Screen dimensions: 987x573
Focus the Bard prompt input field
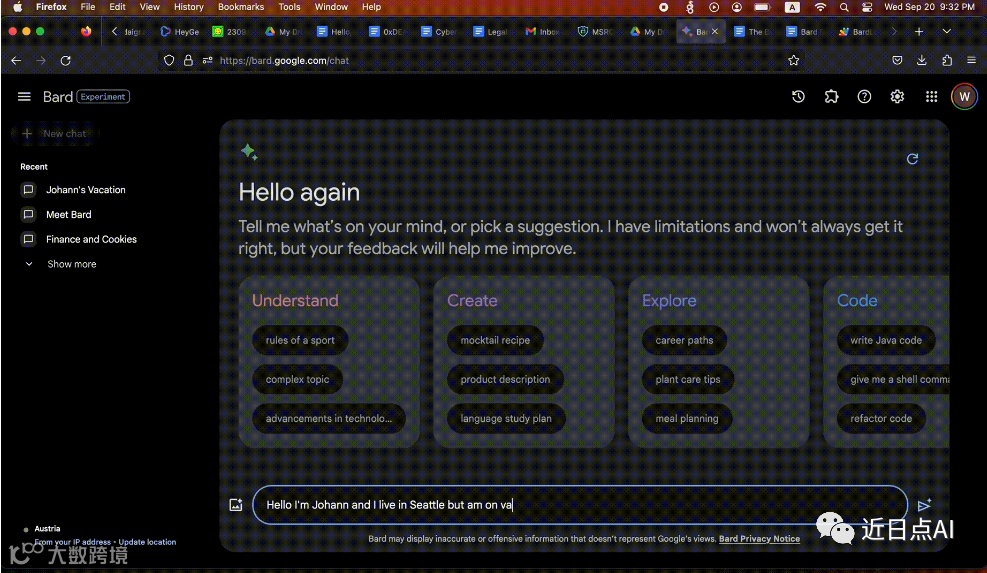pos(580,504)
